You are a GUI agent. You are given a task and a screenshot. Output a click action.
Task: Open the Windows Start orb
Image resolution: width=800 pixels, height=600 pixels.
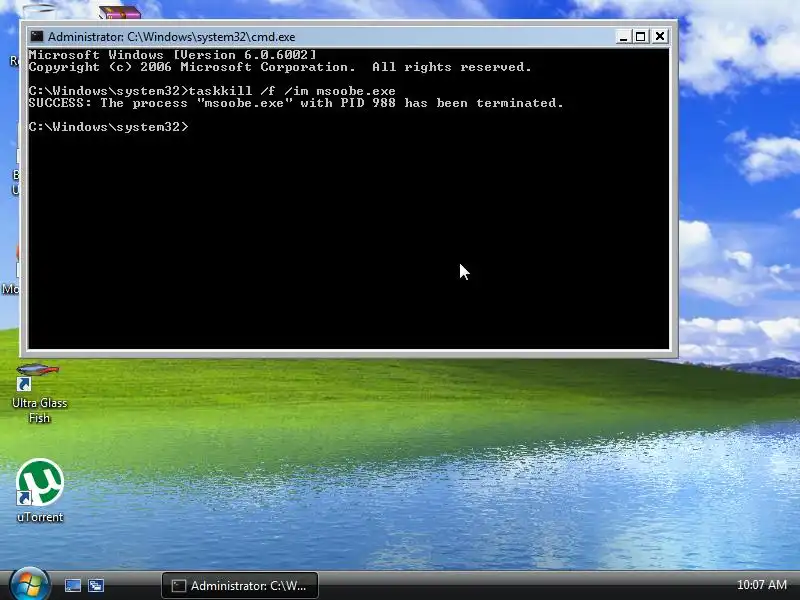pyautogui.click(x=29, y=585)
